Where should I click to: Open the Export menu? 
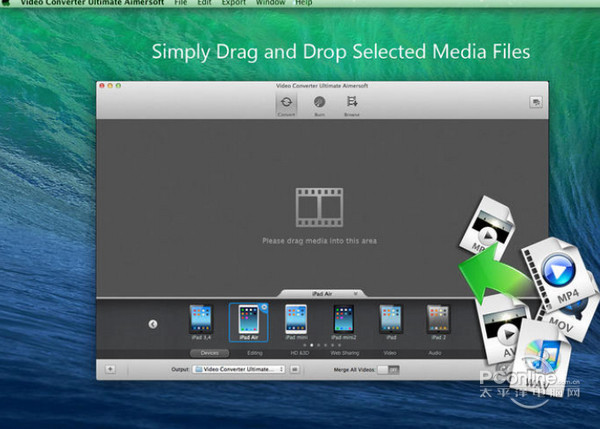click(x=234, y=2)
